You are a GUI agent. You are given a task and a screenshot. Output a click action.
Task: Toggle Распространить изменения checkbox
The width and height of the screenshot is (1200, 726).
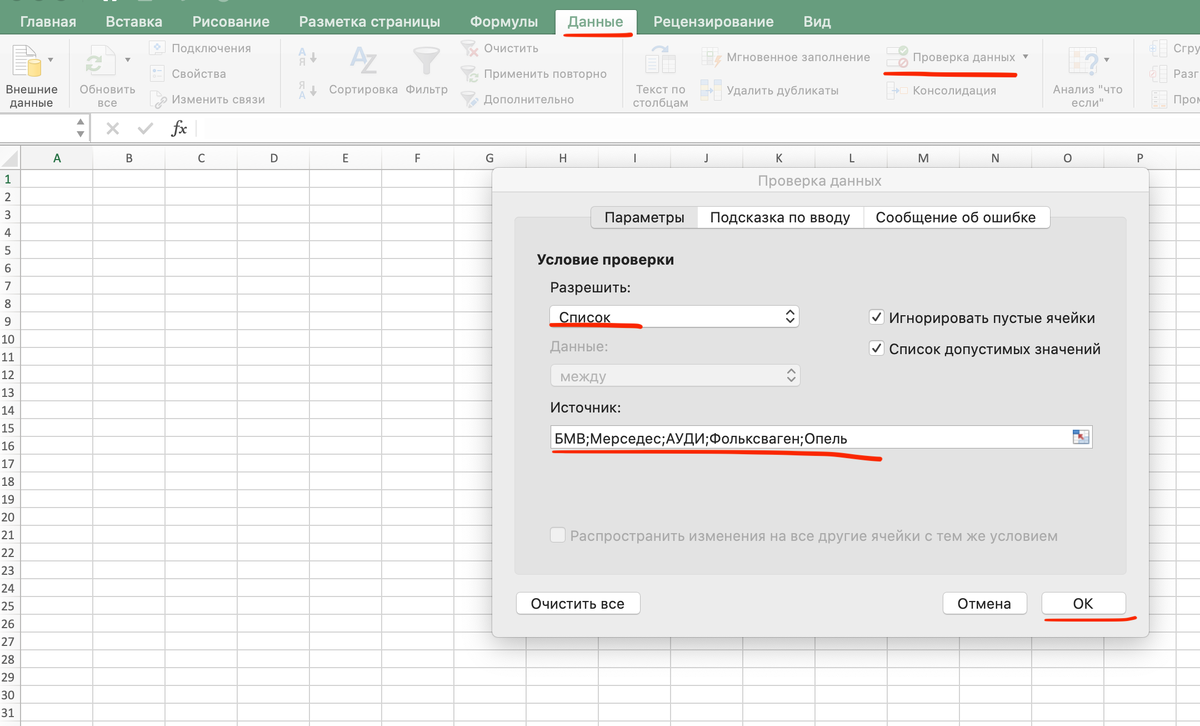[557, 535]
